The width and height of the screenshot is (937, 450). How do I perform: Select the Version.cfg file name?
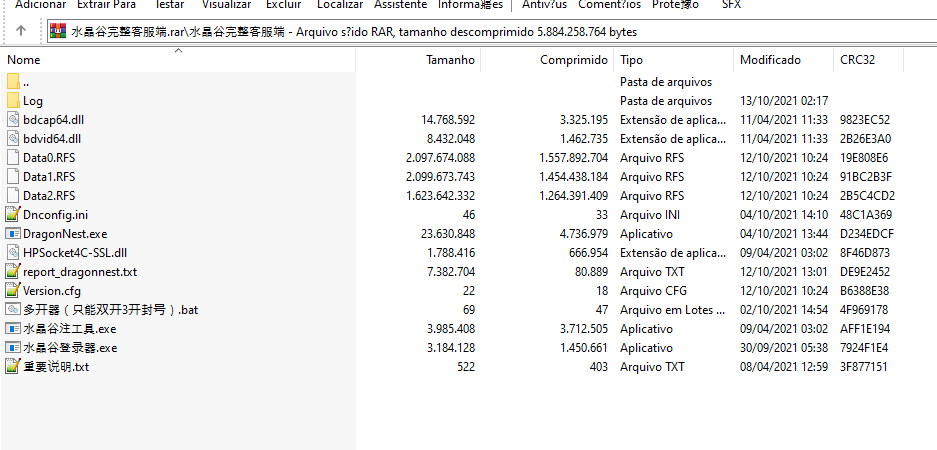coord(51,291)
